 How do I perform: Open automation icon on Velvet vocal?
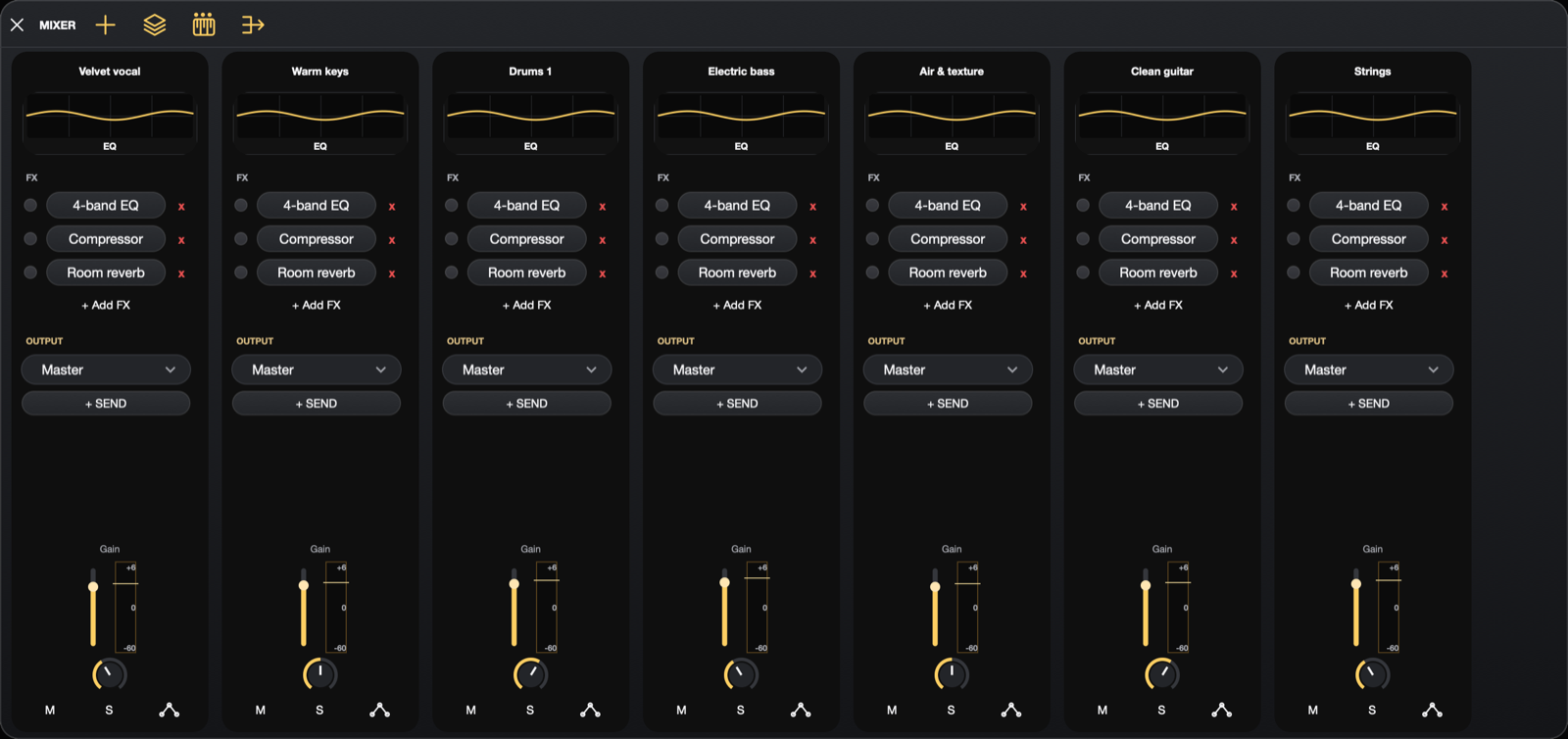pos(169,710)
